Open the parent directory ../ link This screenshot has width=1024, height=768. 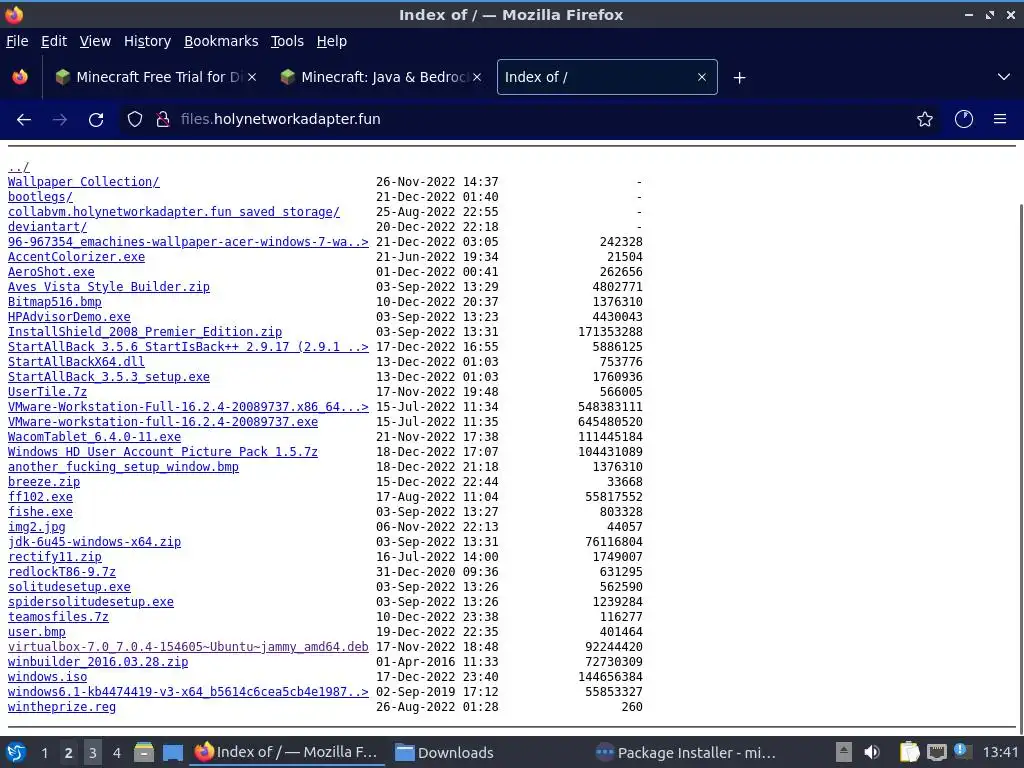pyautogui.click(x=18, y=167)
